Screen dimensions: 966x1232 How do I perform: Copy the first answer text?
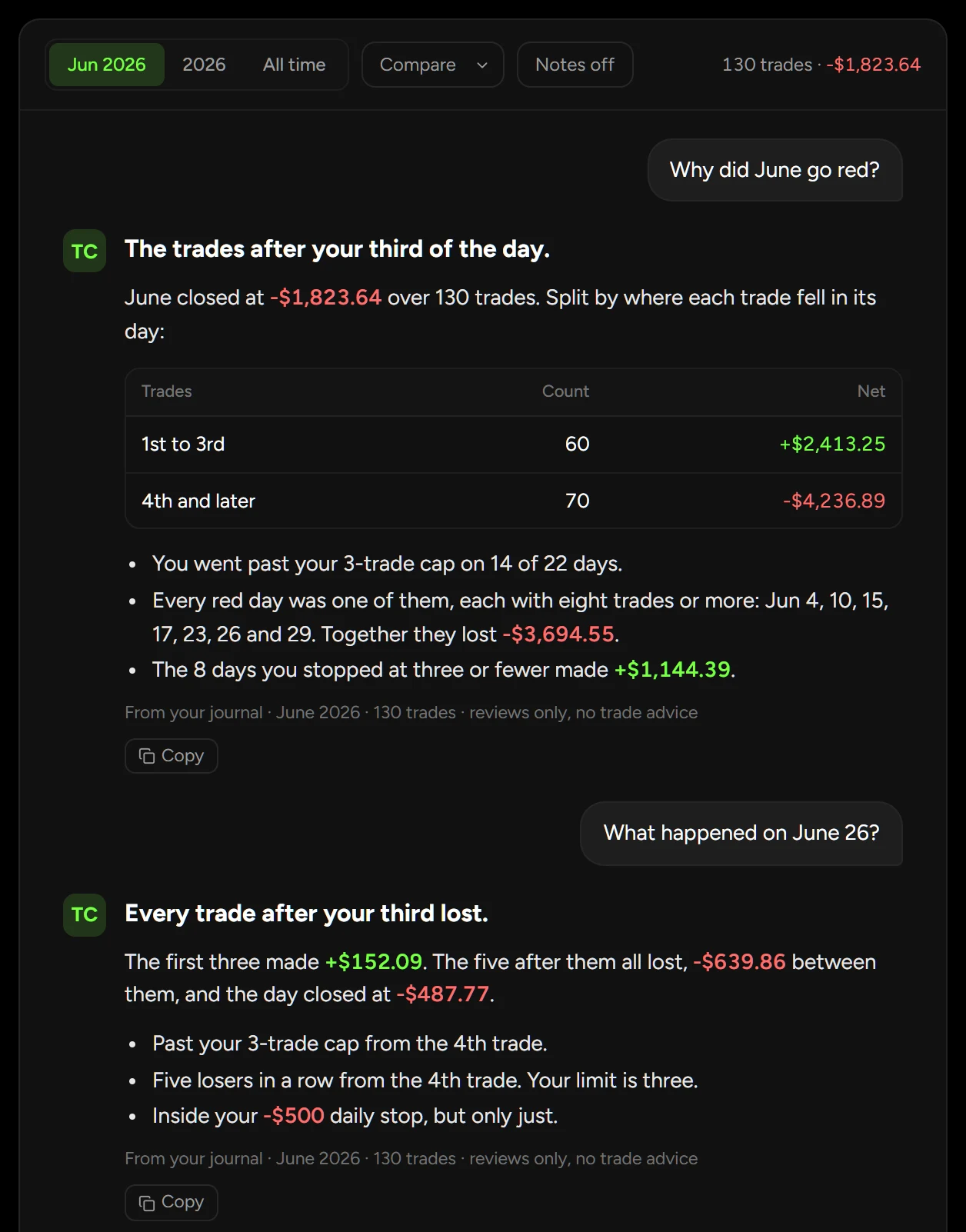point(172,756)
